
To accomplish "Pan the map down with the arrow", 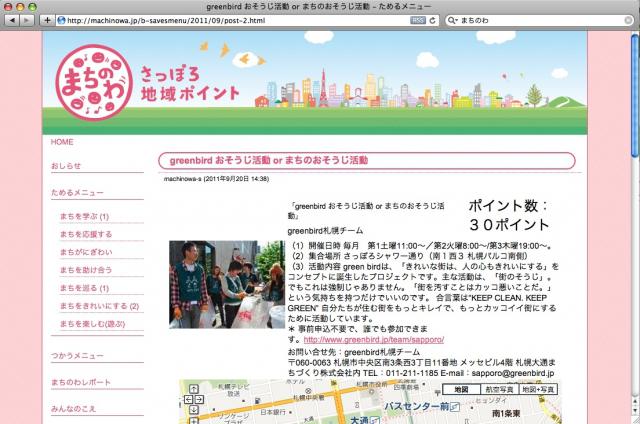I will tap(194, 409).
